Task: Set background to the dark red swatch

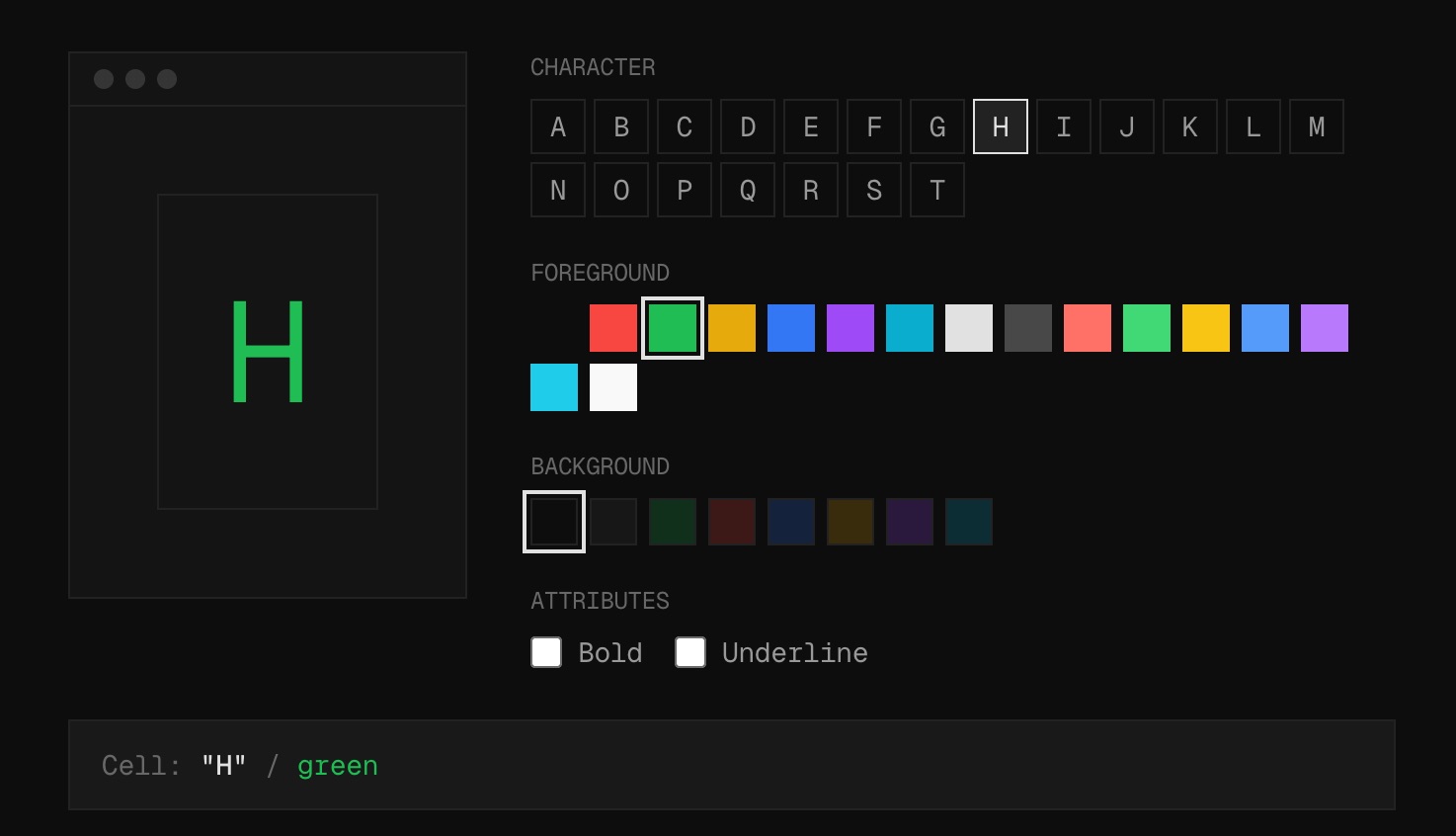Action: point(732,522)
